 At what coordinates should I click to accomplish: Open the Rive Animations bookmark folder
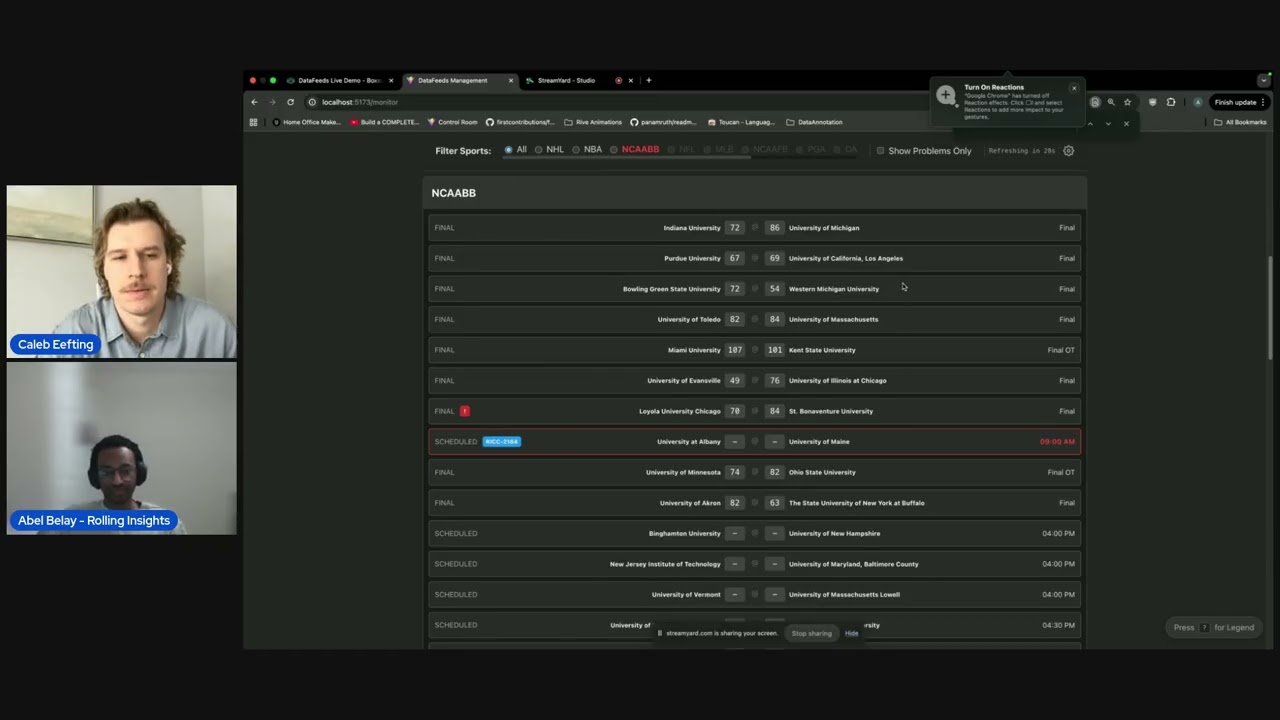coord(593,122)
